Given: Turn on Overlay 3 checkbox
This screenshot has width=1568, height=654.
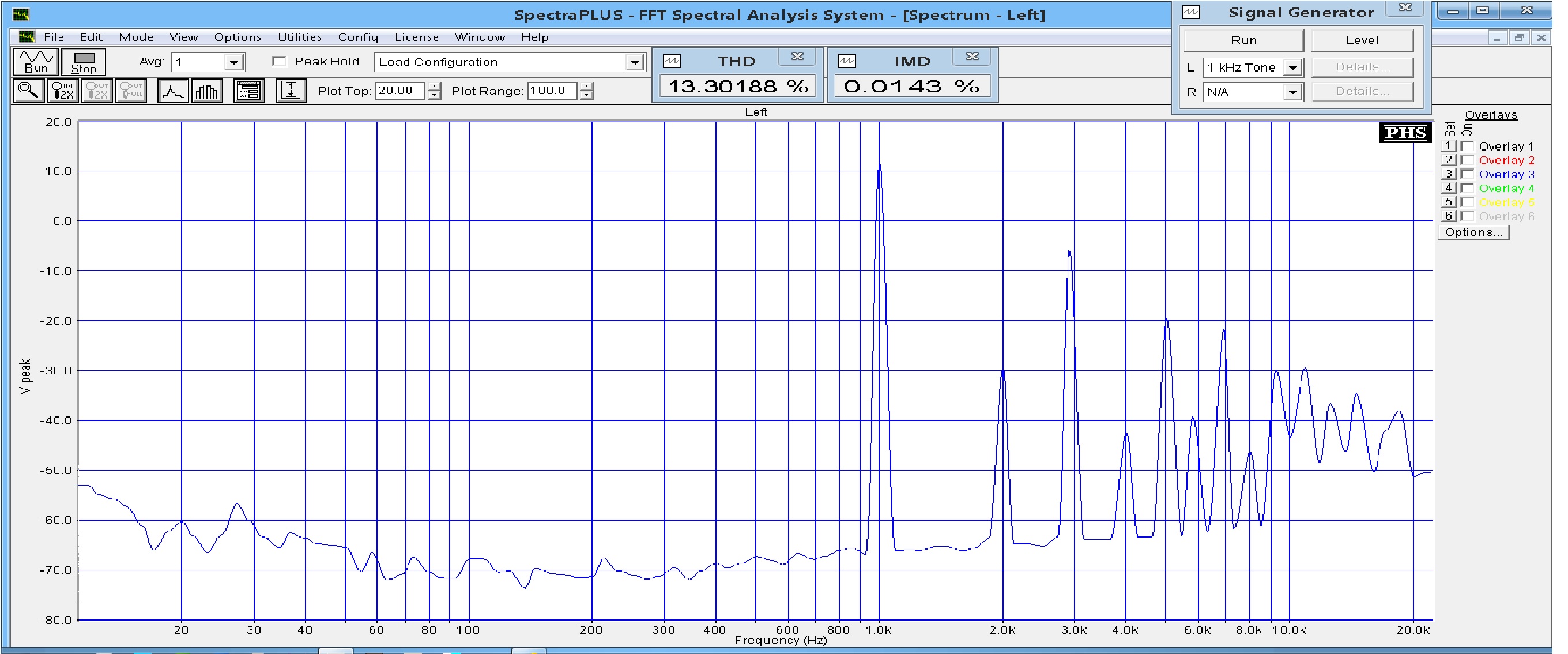Looking at the screenshot, I should coord(1468,174).
